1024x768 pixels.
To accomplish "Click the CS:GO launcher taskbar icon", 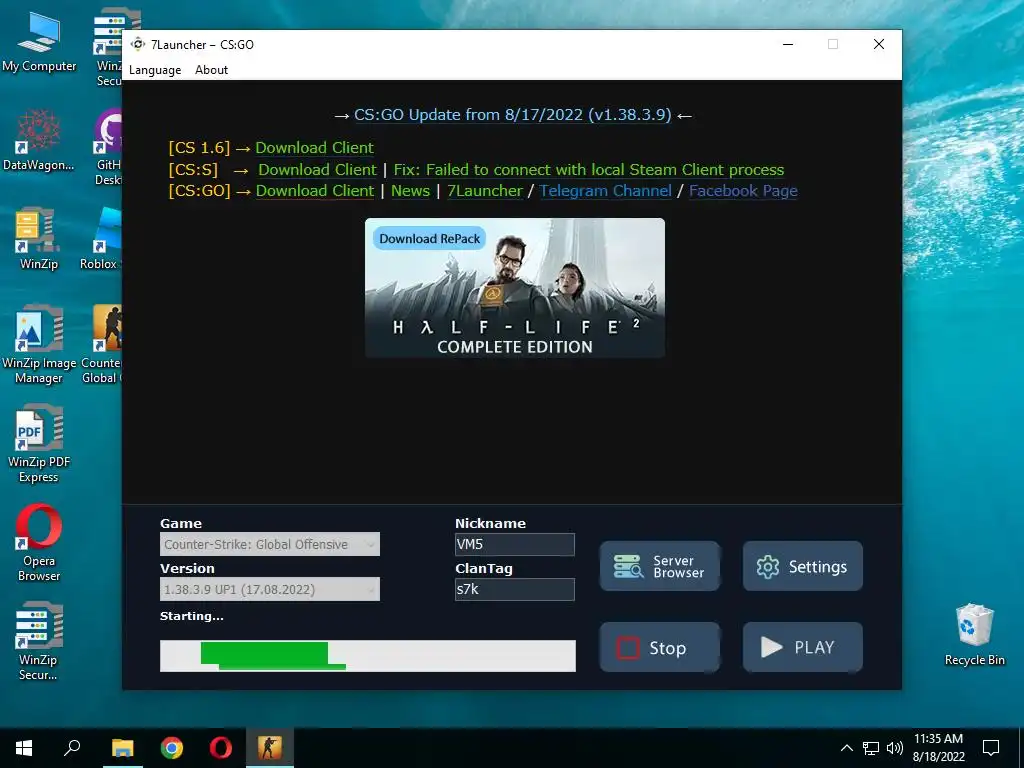I will (270, 748).
